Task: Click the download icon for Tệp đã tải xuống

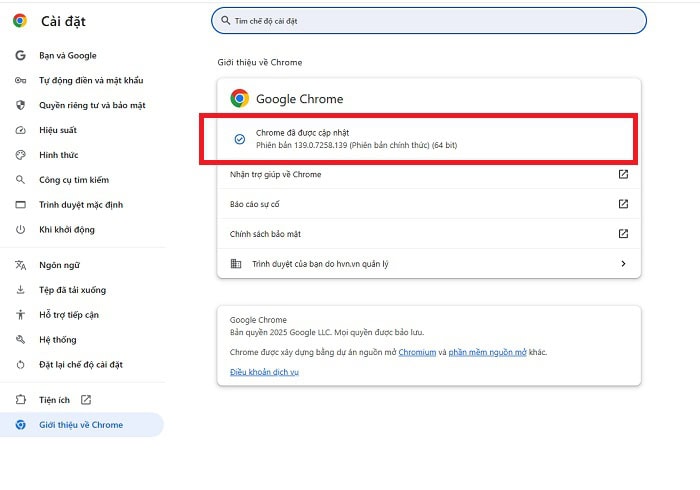Action: coord(21,290)
